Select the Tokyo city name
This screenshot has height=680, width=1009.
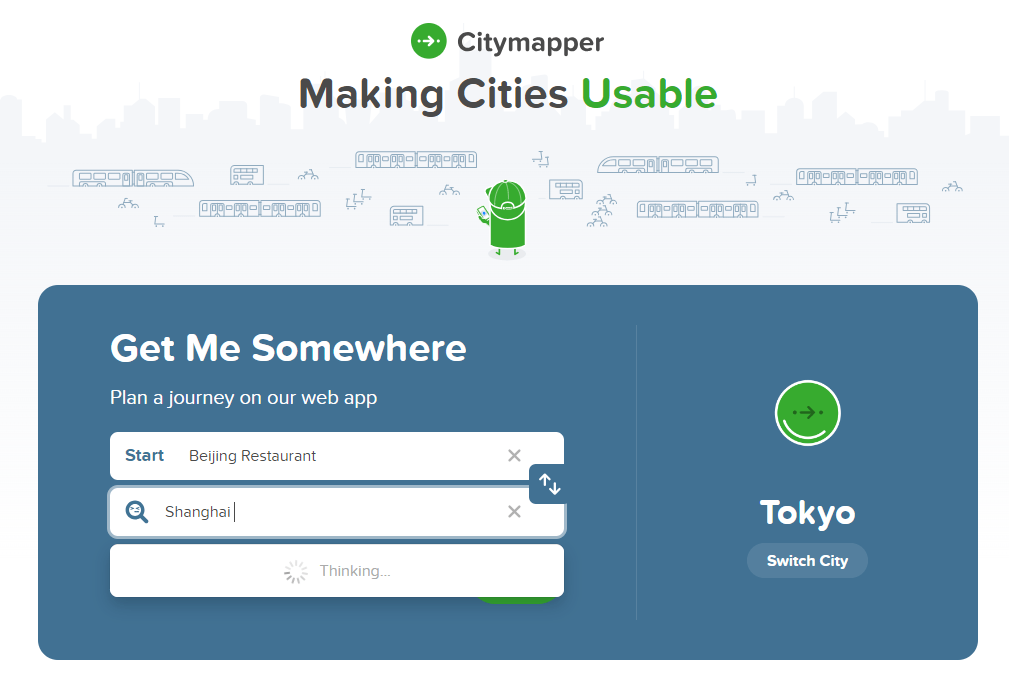(808, 513)
